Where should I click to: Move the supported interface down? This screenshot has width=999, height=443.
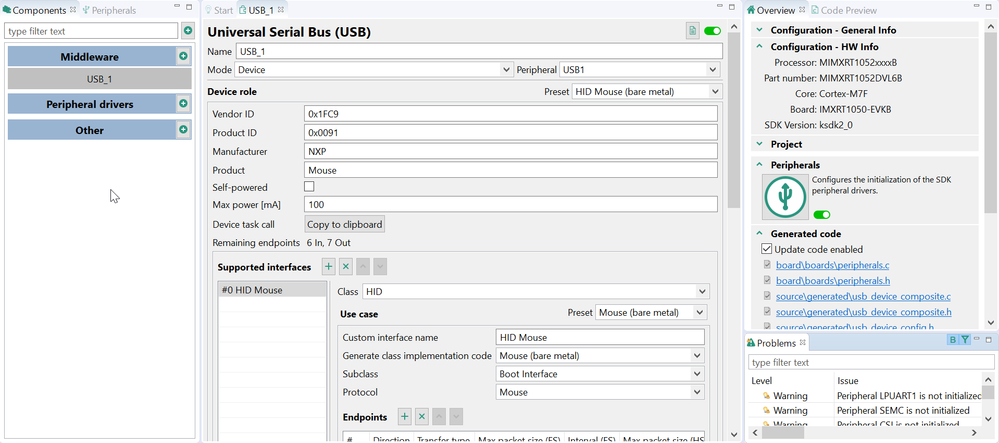click(379, 266)
